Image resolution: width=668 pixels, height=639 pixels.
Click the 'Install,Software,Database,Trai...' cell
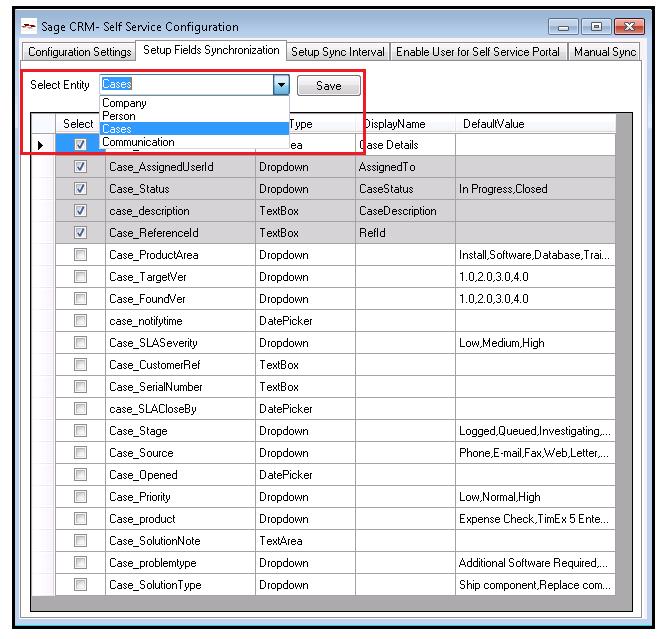tap(536, 255)
